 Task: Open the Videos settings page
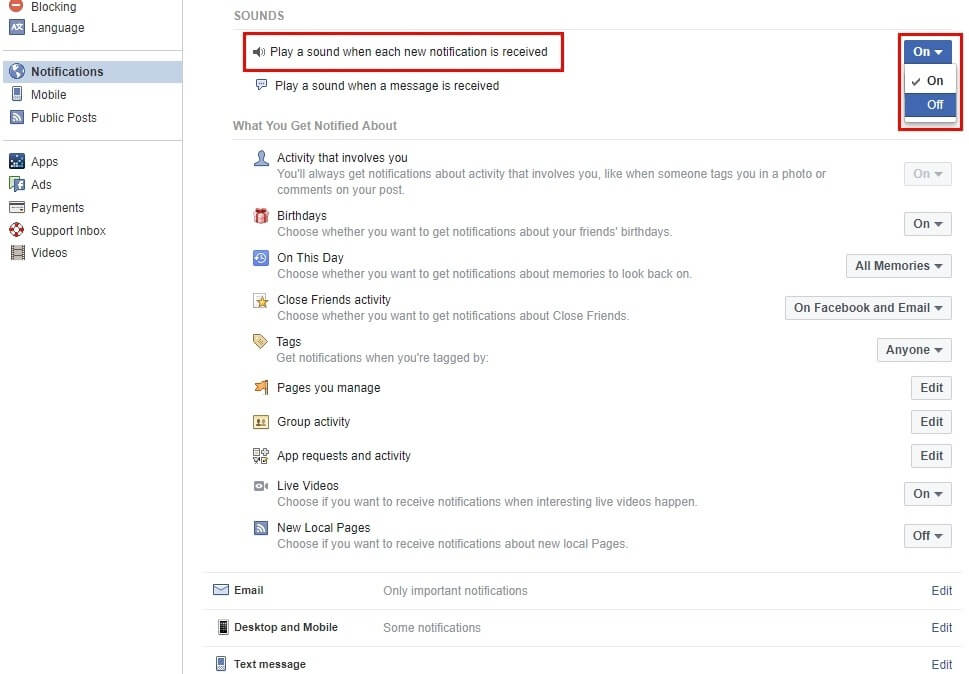coord(49,252)
